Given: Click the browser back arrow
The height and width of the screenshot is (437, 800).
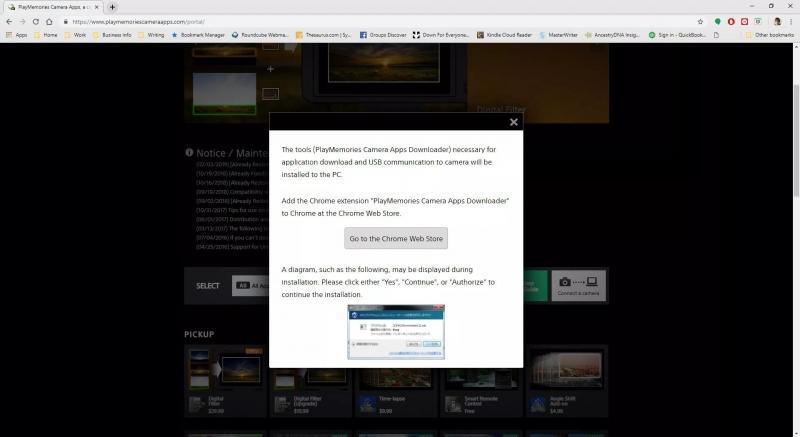Looking at the screenshot, I should tap(9, 21).
